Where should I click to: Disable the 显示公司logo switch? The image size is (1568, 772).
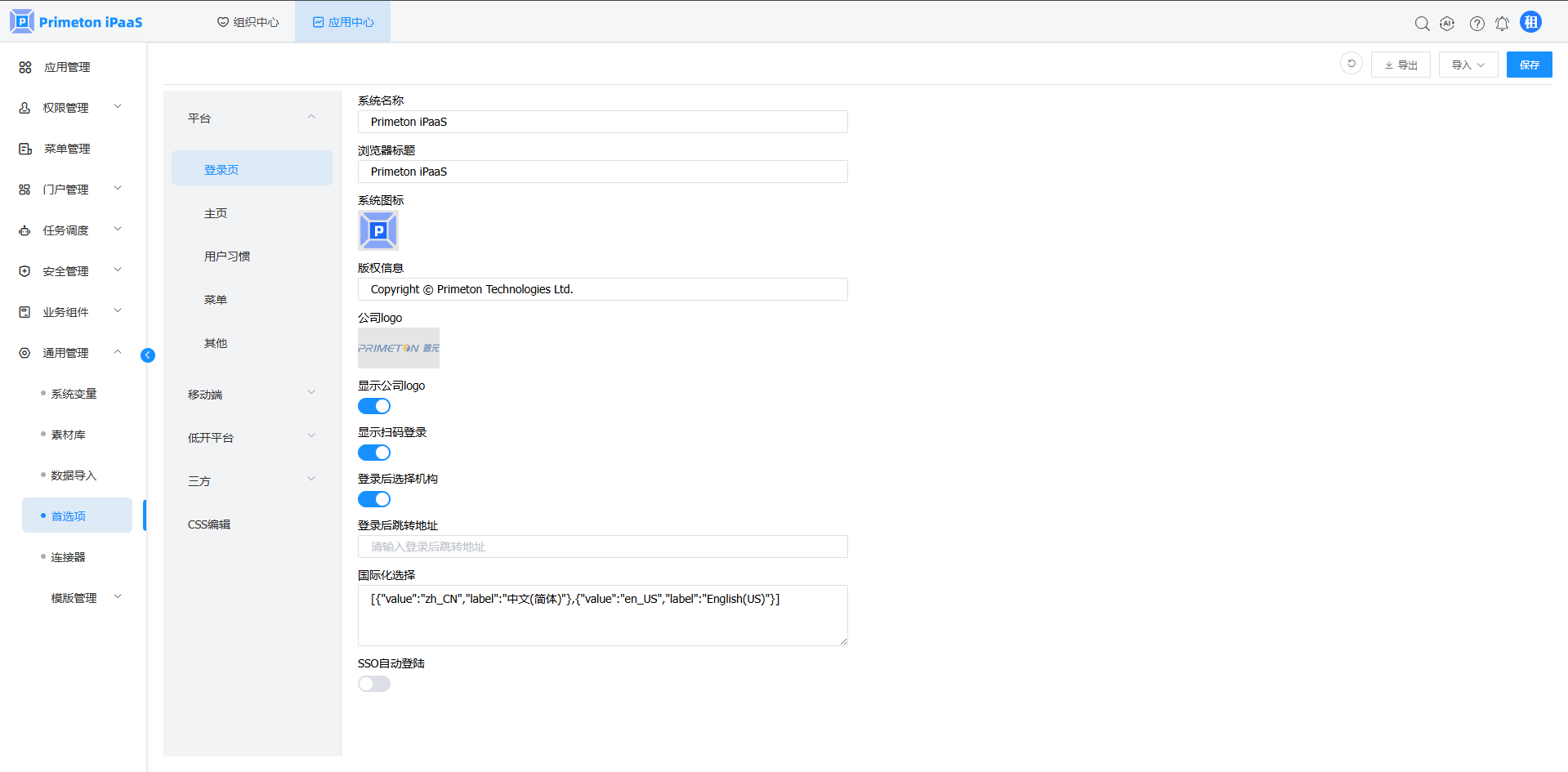374,406
